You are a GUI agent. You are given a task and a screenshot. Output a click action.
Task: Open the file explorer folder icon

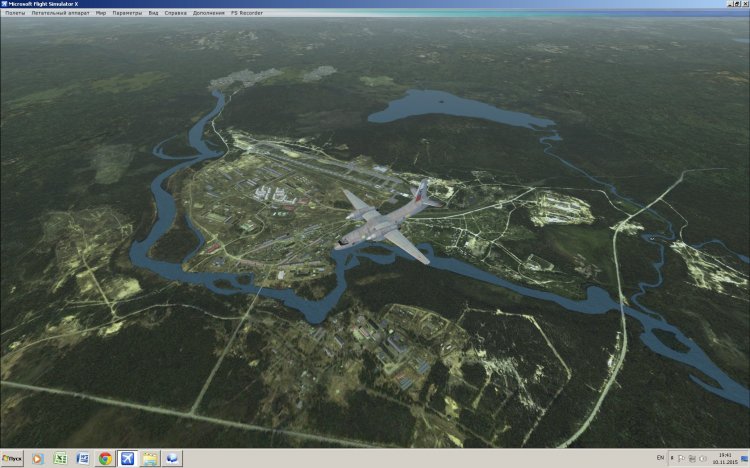150,458
